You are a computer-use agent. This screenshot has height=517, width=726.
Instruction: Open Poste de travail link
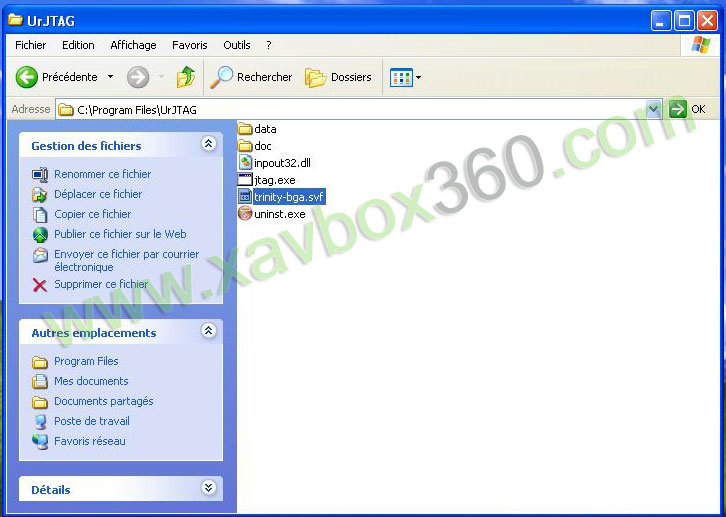coord(92,421)
